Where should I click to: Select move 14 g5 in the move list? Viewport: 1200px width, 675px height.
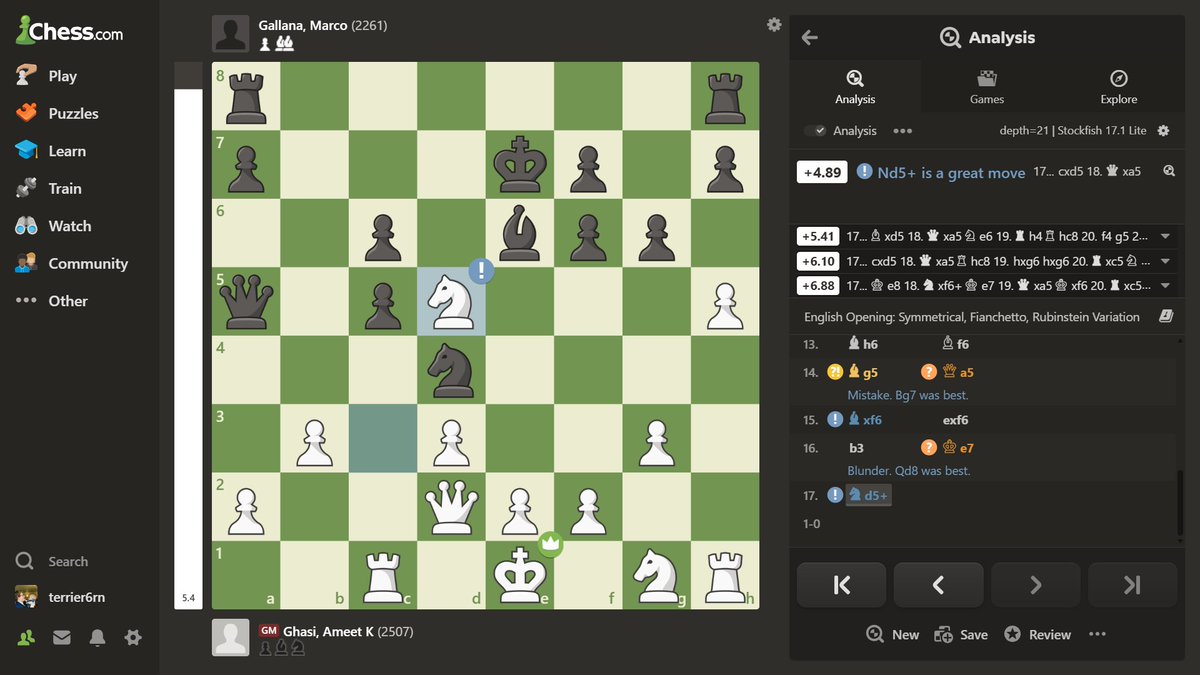click(862, 371)
